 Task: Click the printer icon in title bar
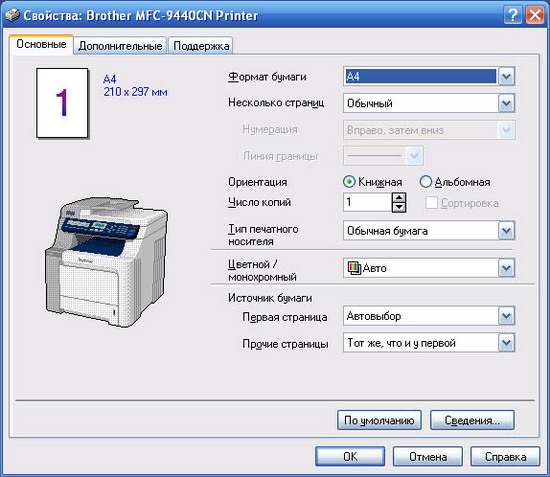(x=13, y=15)
